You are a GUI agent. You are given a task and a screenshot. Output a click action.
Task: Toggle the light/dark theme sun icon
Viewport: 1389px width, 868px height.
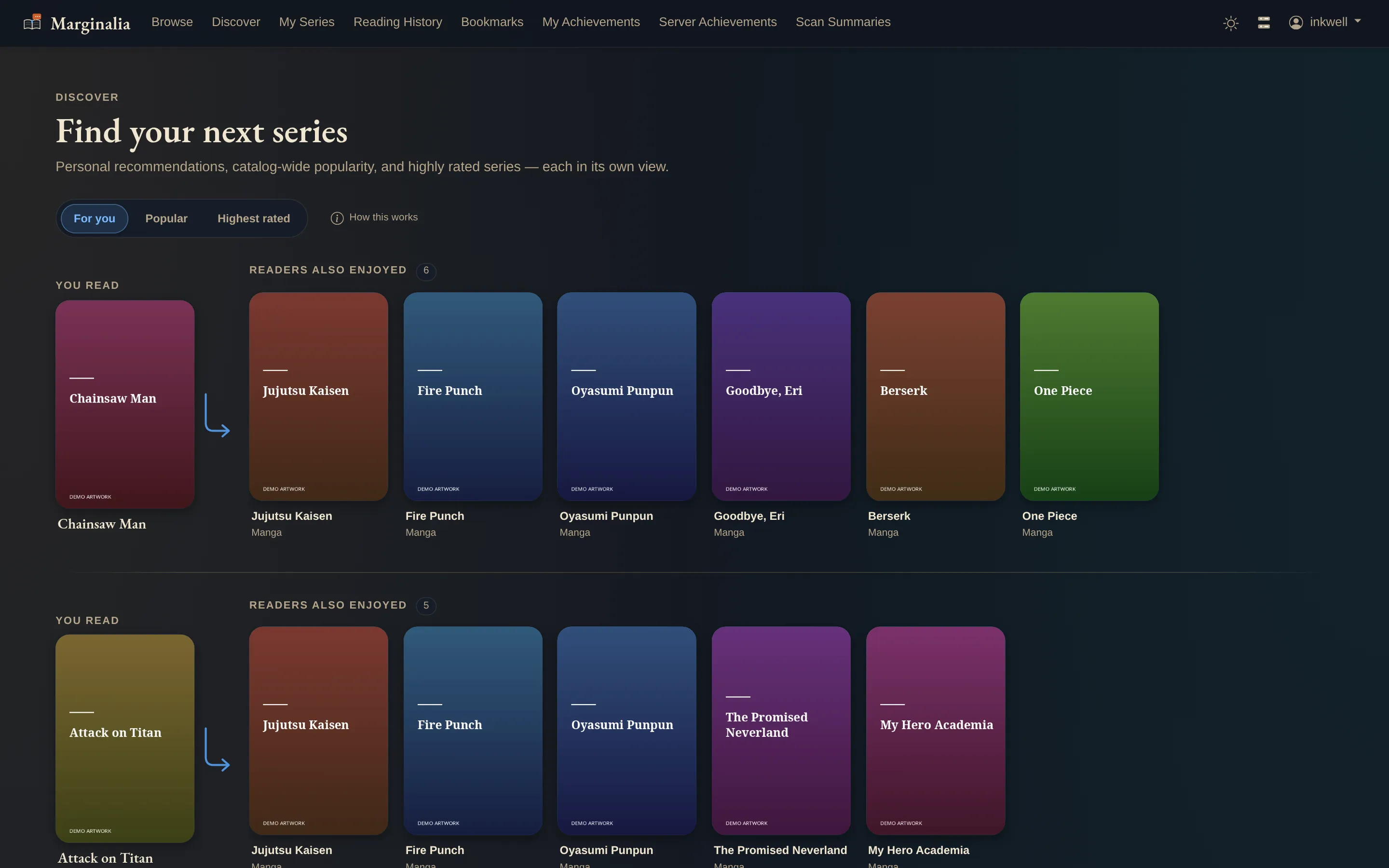[x=1231, y=23]
